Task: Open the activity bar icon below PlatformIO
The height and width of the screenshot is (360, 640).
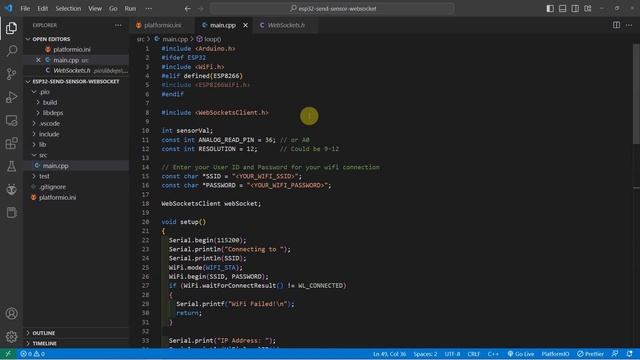Action: (x=11, y=212)
